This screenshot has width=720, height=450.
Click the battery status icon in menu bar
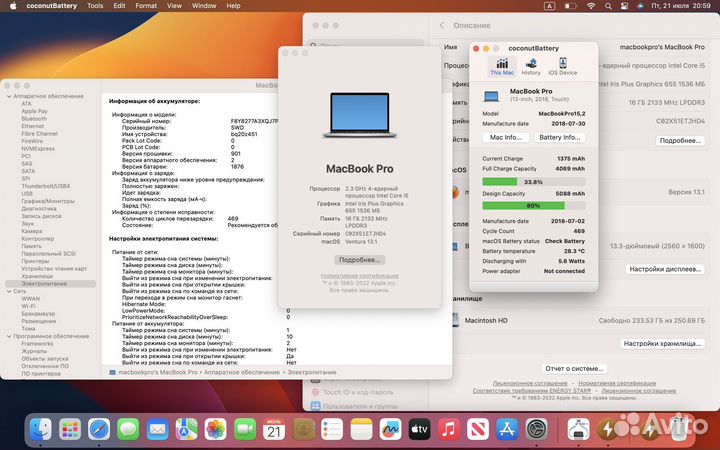click(x=570, y=6)
